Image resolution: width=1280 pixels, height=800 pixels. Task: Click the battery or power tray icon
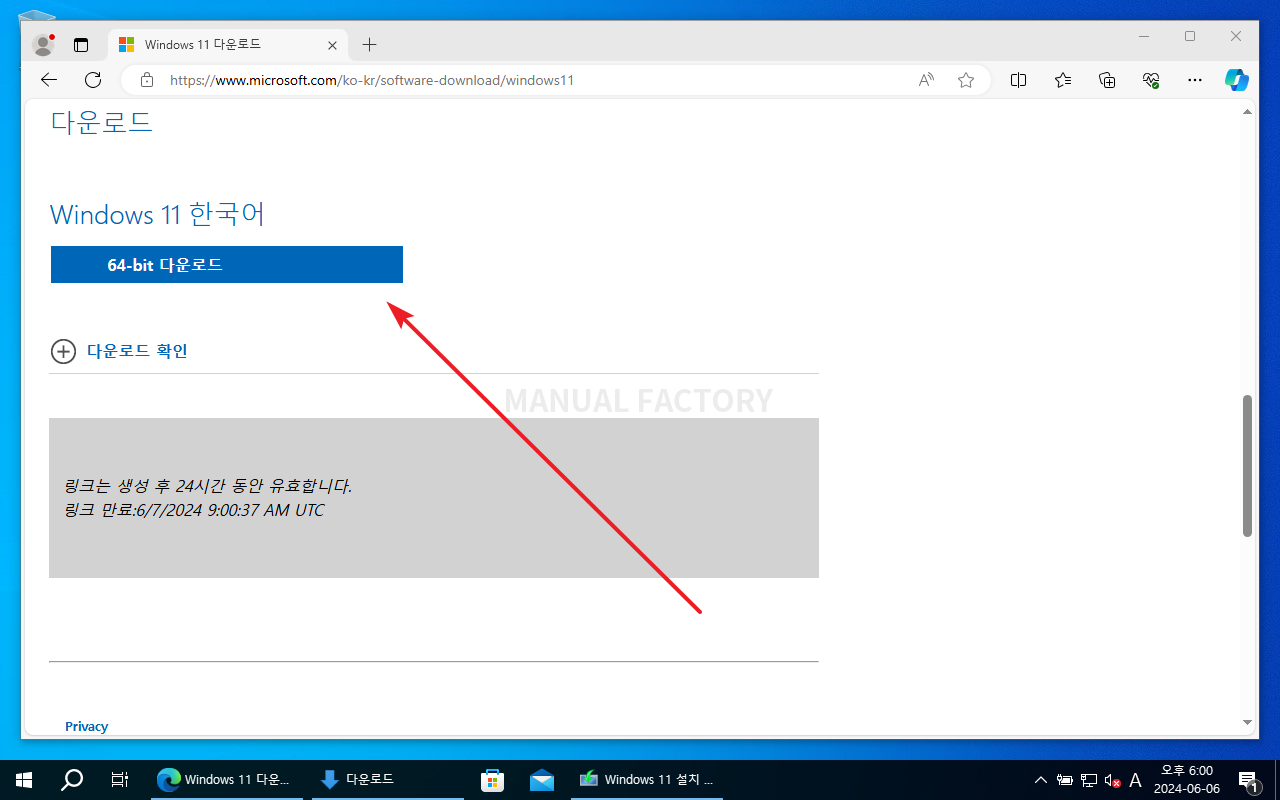[1065, 780]
